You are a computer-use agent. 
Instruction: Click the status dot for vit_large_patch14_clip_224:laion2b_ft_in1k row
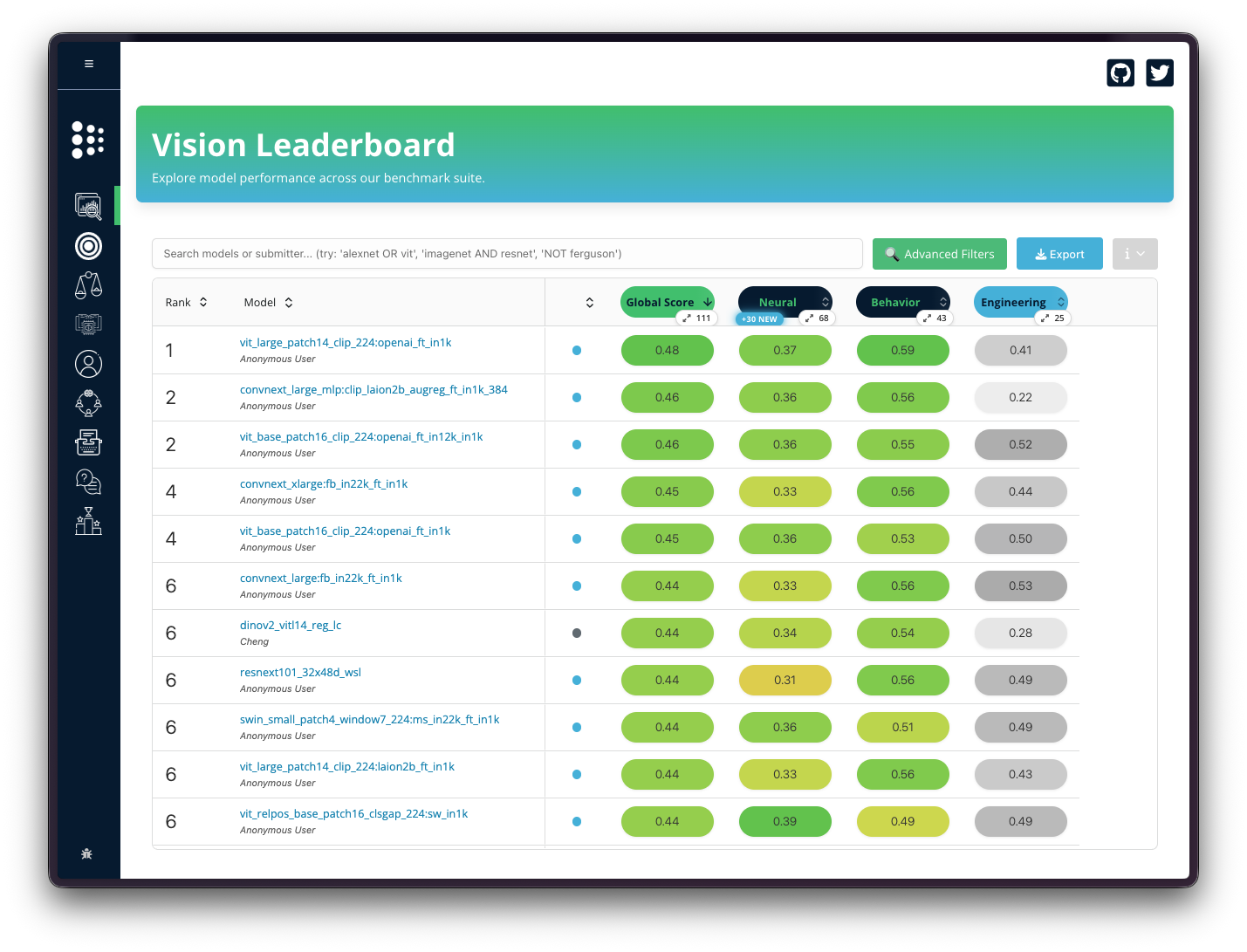click(x=577, y=774)
